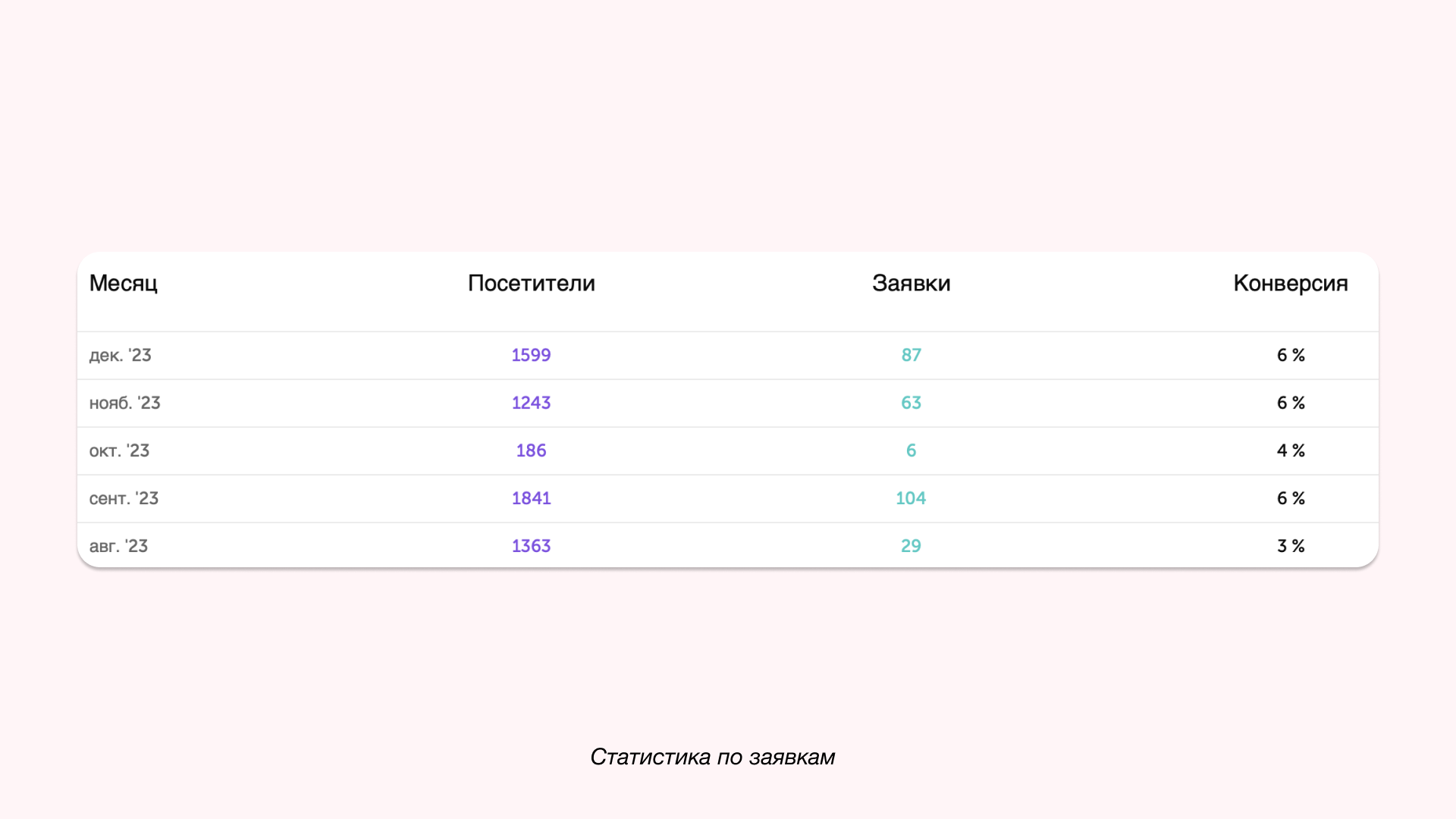The image size is (1456, 819).
Task: Click the Месяц column header
Action: pyautogui.click(x=124, y=284)
